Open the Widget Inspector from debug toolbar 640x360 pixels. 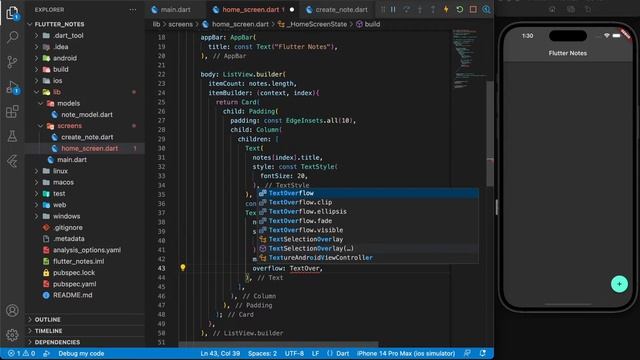tap(486, 9)
